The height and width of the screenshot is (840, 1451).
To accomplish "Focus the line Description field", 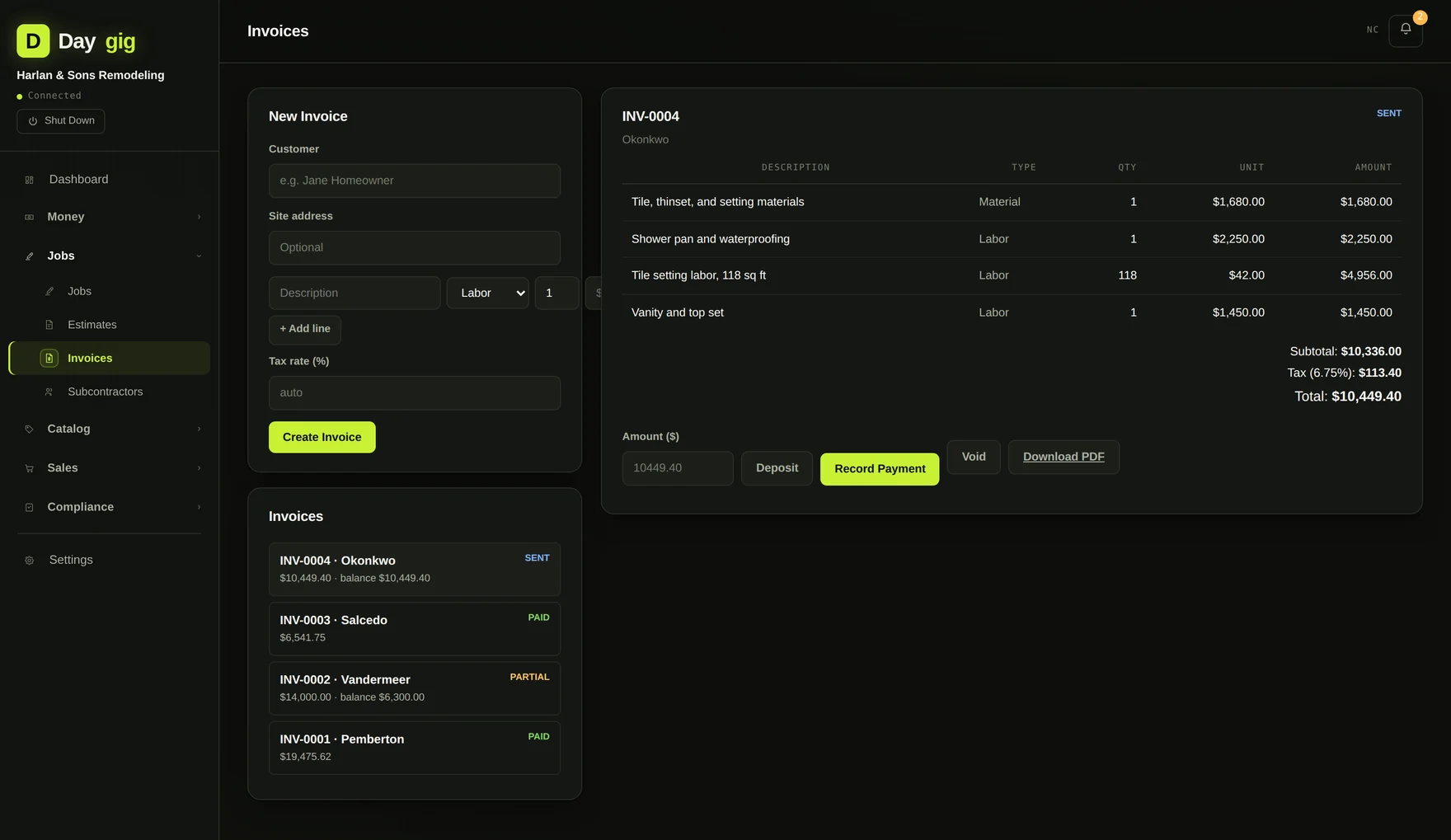I will point(355,293).
